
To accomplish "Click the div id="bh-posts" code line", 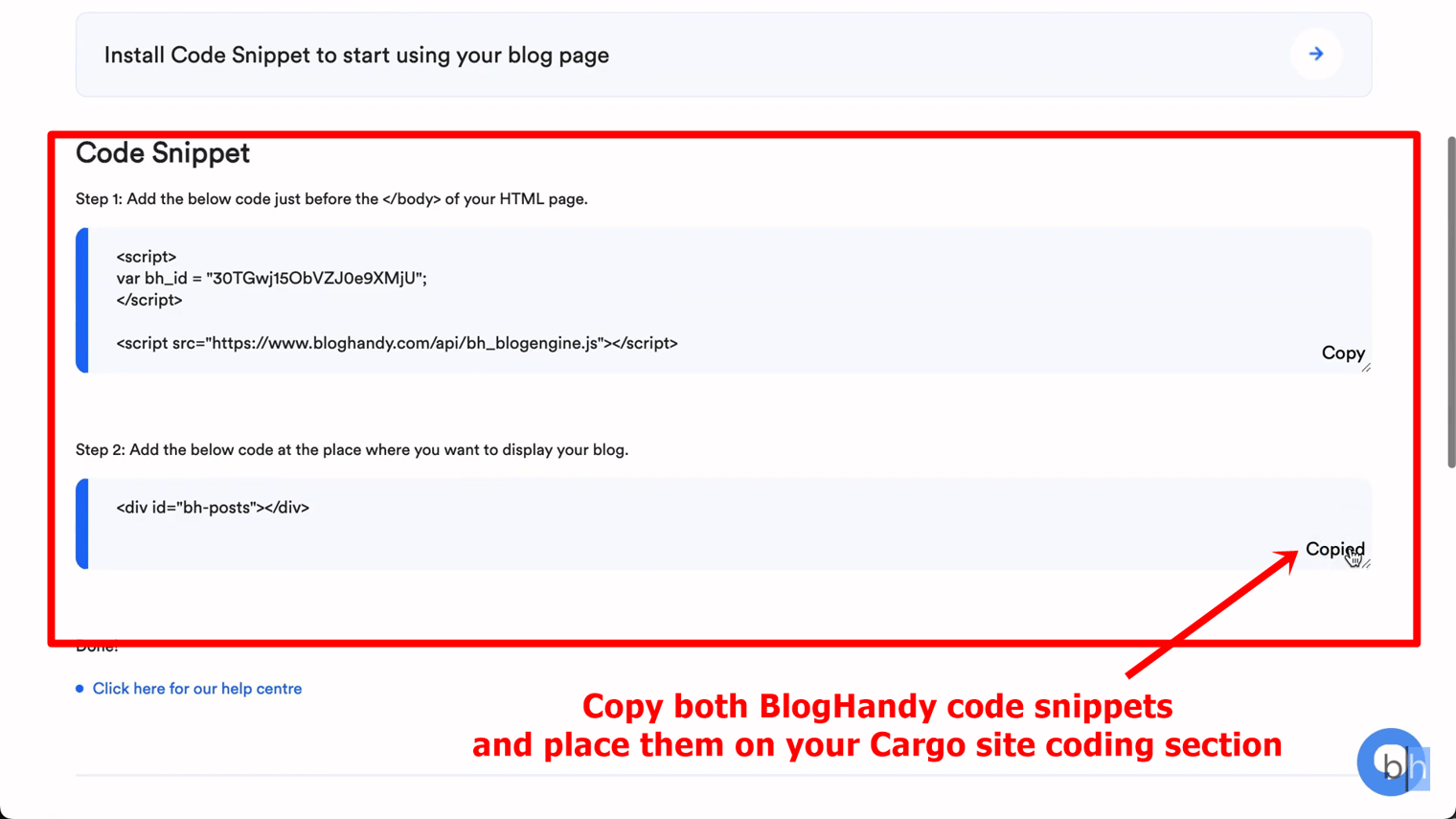I will tap(213, 508).
